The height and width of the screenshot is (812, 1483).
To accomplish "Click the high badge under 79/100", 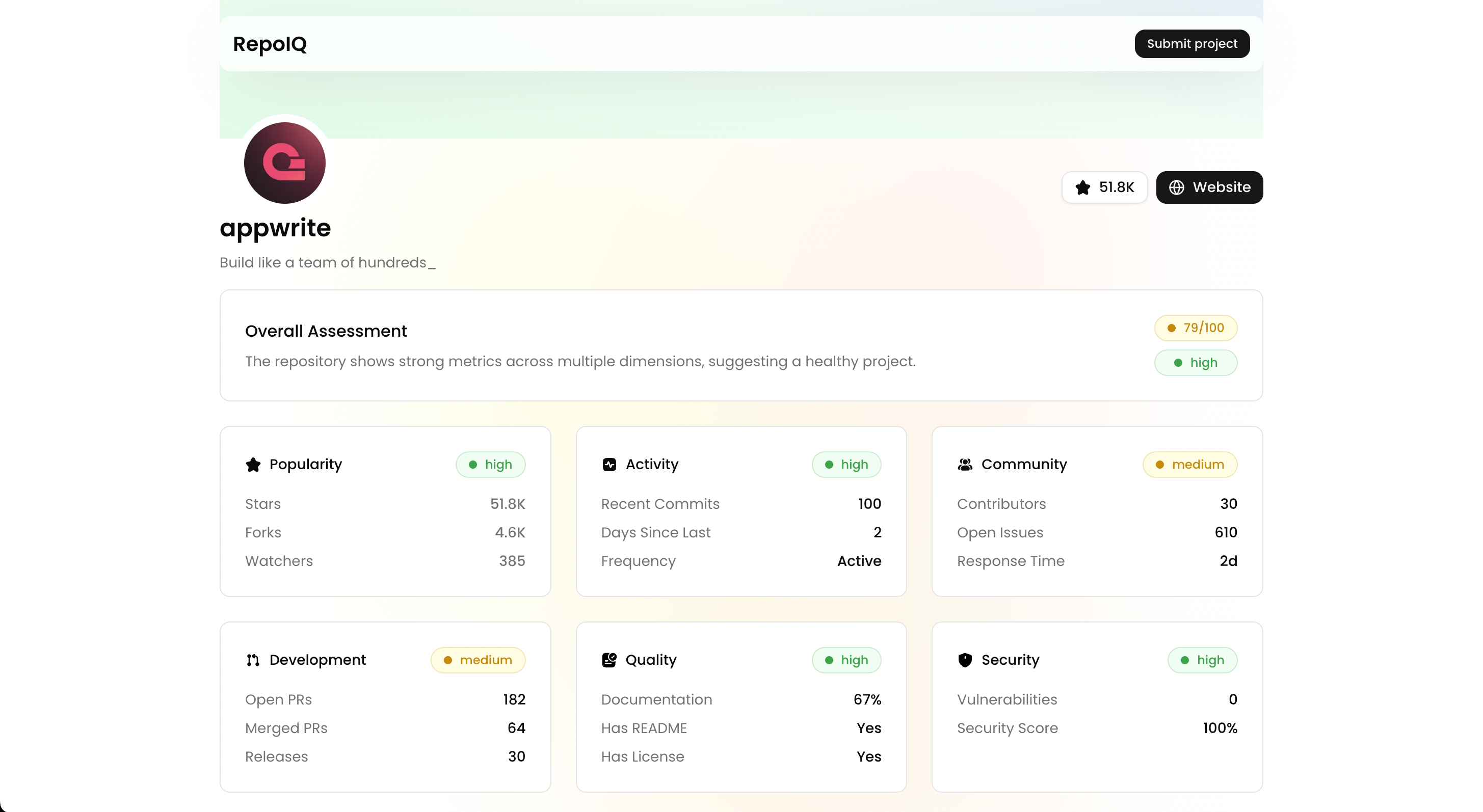I will point(1196,363).
